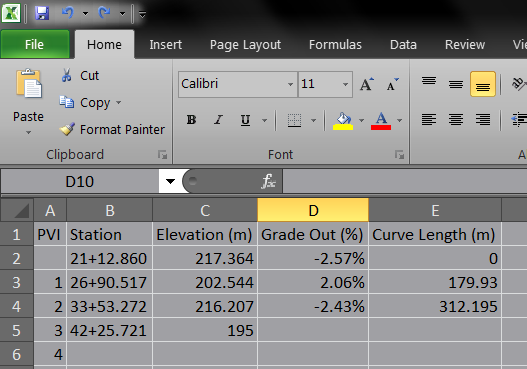The height and width of the screenshot is (369, 527).
Task: Open the Page Layout tab
Action: [245, 44]
